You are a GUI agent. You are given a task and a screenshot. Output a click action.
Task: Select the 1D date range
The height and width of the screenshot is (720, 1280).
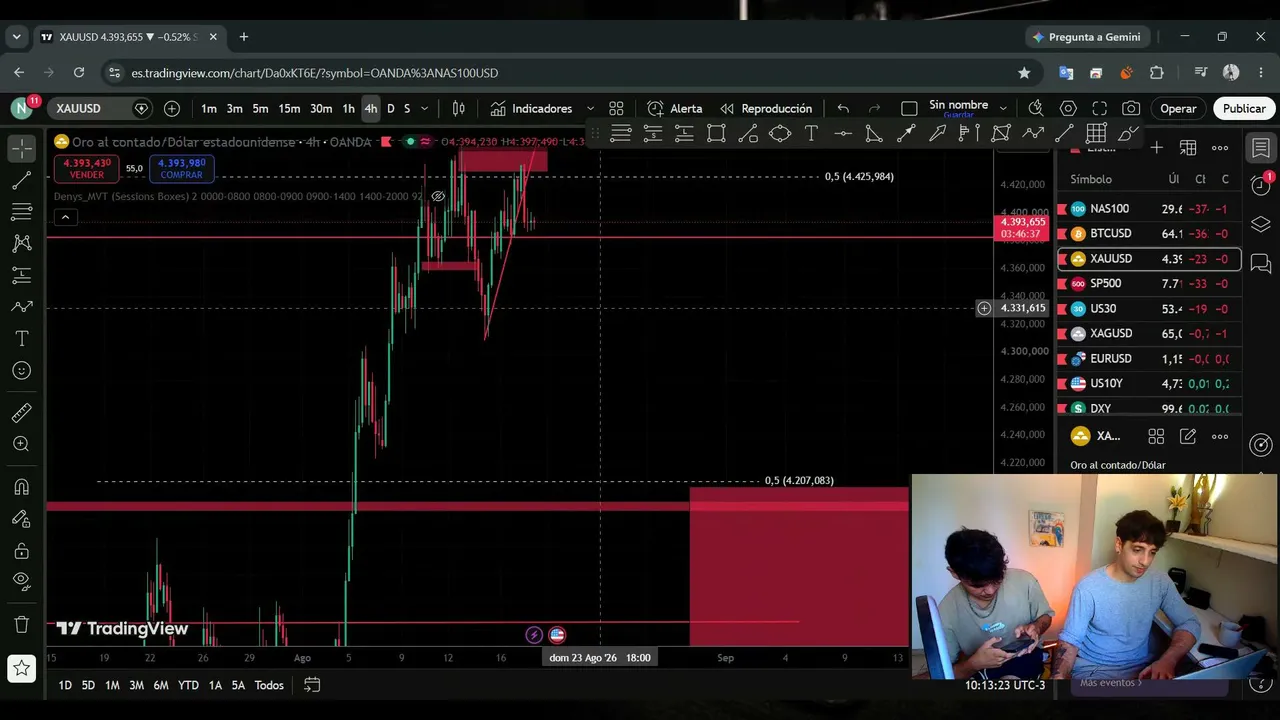[64, 685]
